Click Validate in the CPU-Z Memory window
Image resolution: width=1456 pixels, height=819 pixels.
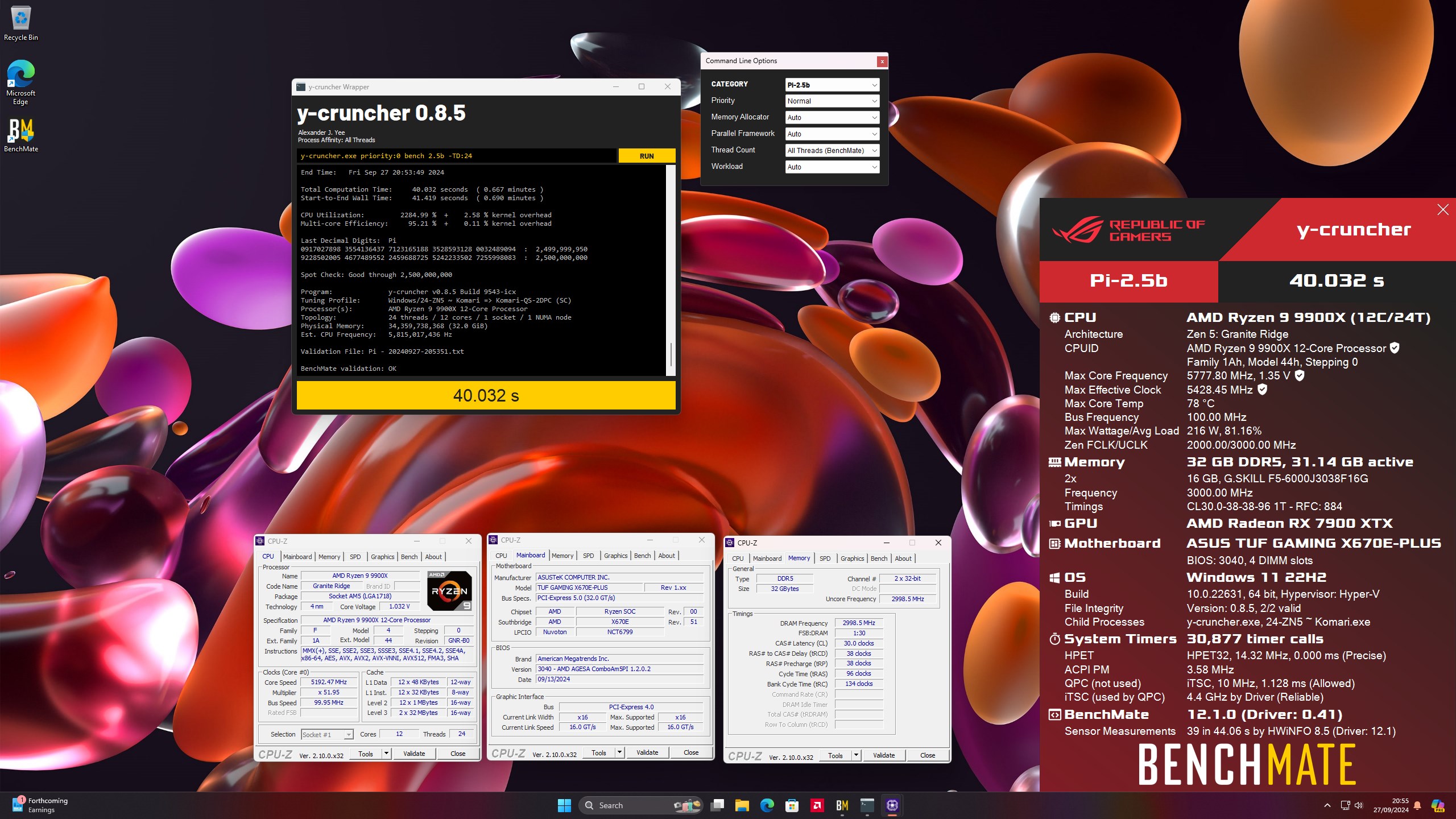(884, 755)
